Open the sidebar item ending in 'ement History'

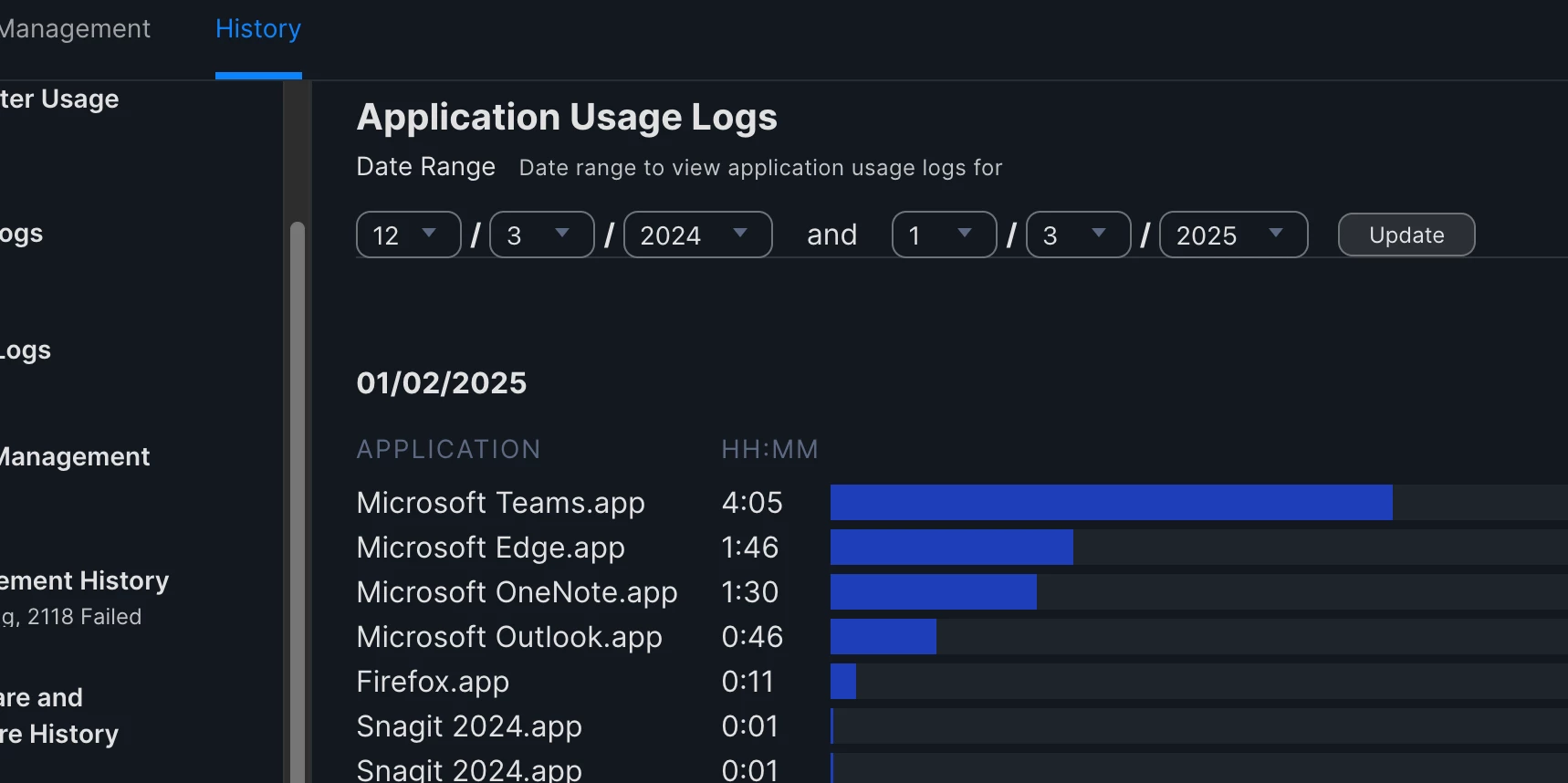(x=84, y=580)
